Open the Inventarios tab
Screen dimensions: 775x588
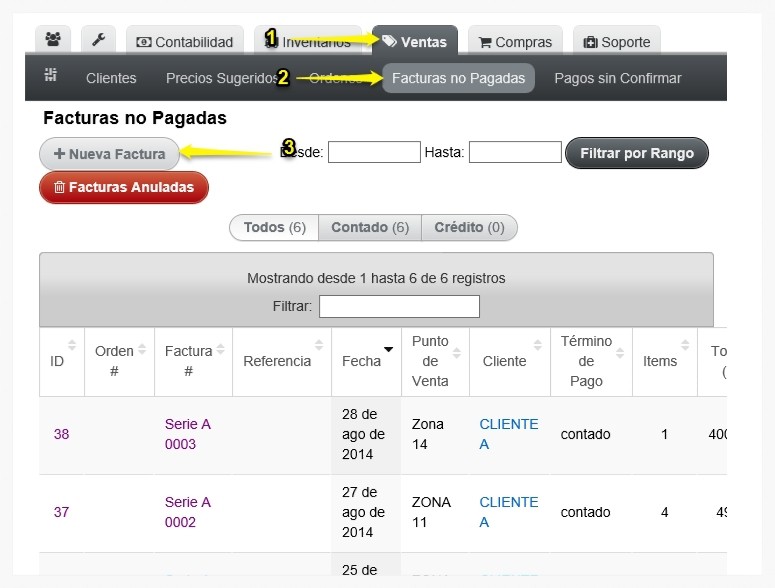[x=308, y=40]
